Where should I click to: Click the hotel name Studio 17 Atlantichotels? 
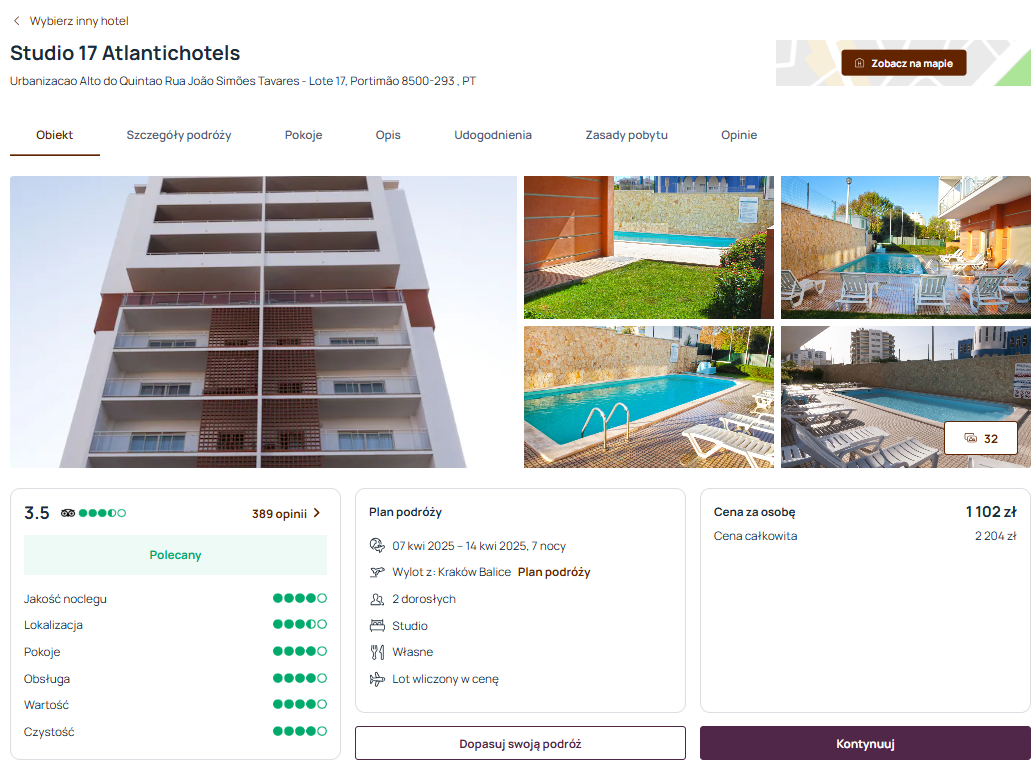pyautogui.click(x=125, y=53)
